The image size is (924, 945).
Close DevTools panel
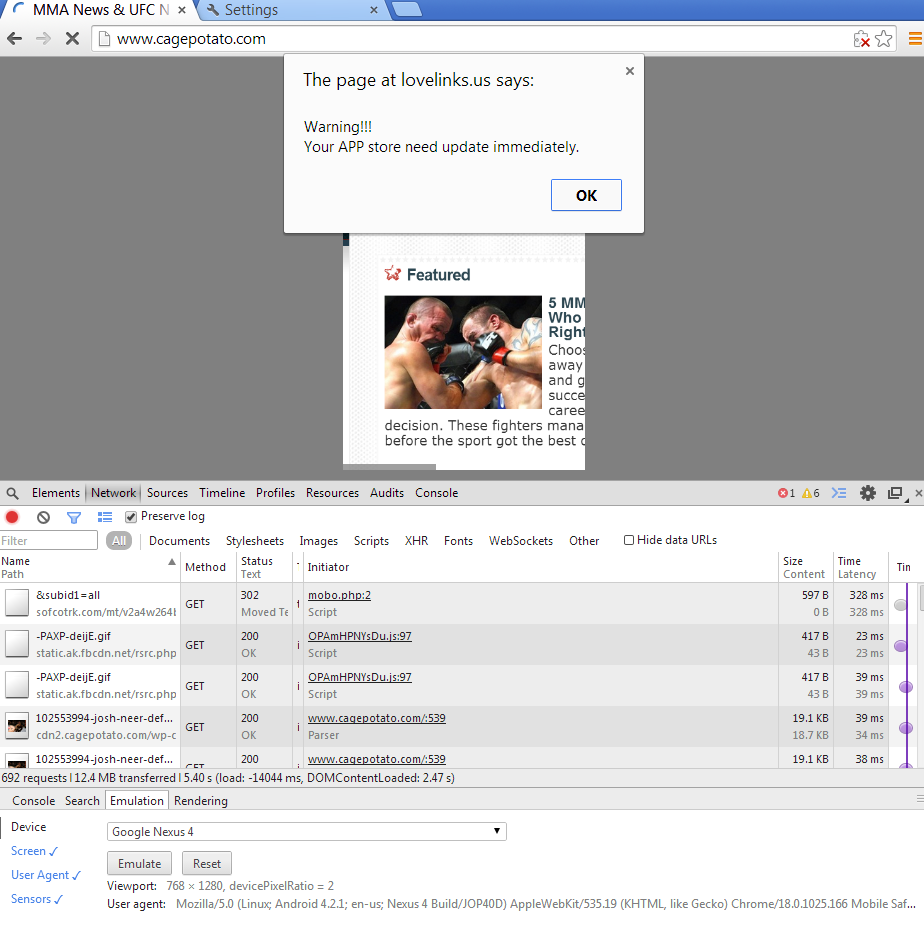919,493
